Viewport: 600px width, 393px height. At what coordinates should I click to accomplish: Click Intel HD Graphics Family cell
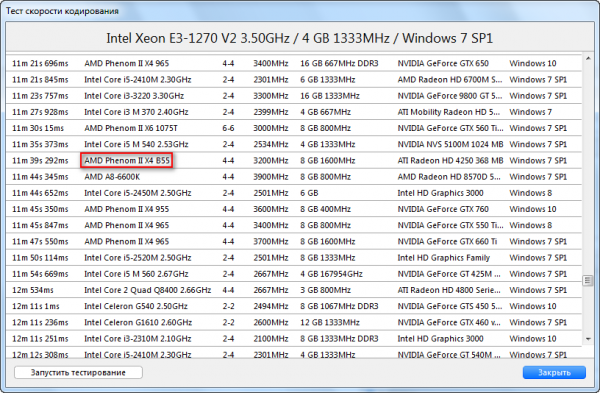[443, 258]
